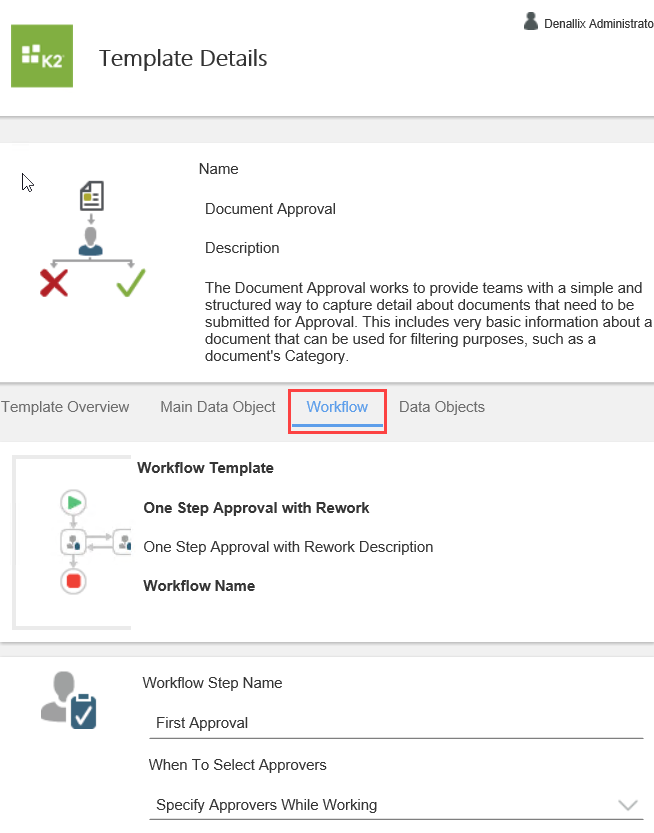The height and width of the screenshot is (833, 654).
Task: Click the red stop node in workflow diagram
Action: [x=73, y=581]
